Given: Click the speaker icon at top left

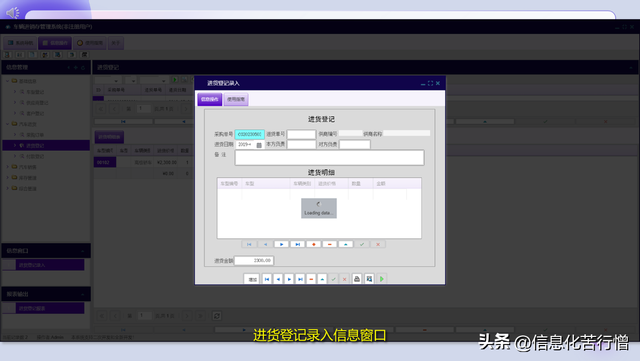Looking at the screenshot, I should (12, 13).
